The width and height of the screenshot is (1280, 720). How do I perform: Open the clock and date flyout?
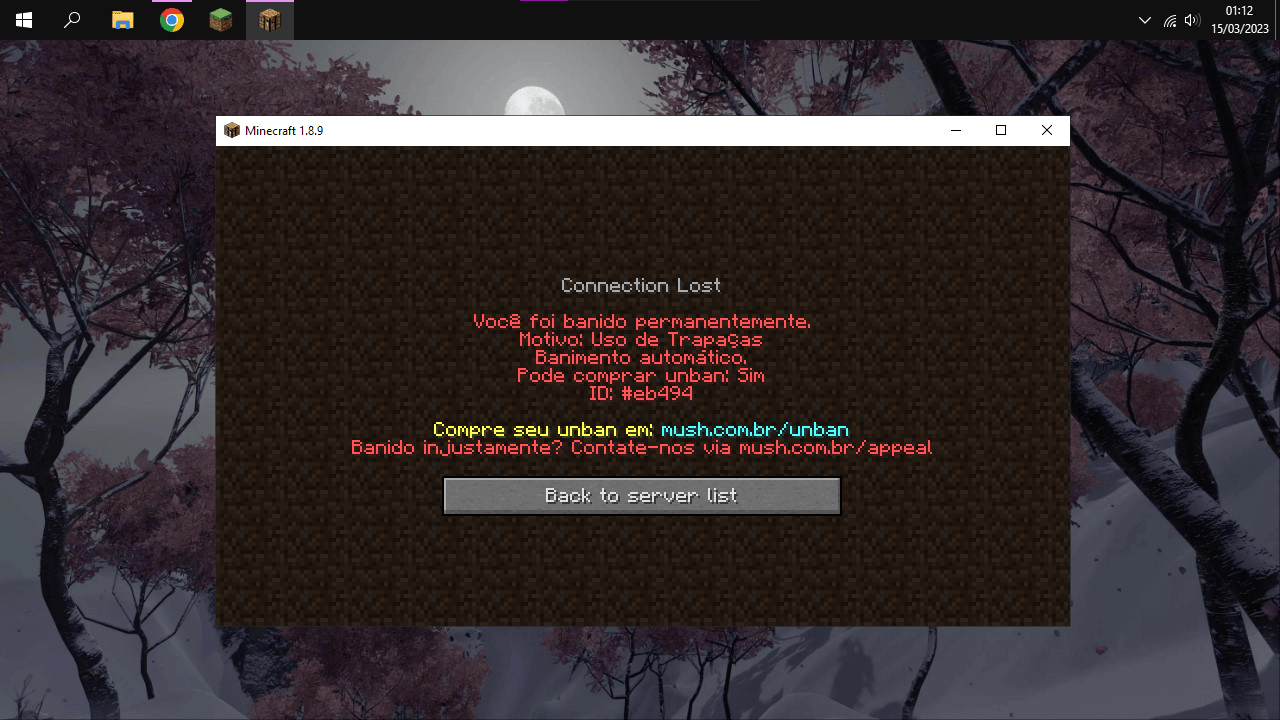tap(1239, 20)
